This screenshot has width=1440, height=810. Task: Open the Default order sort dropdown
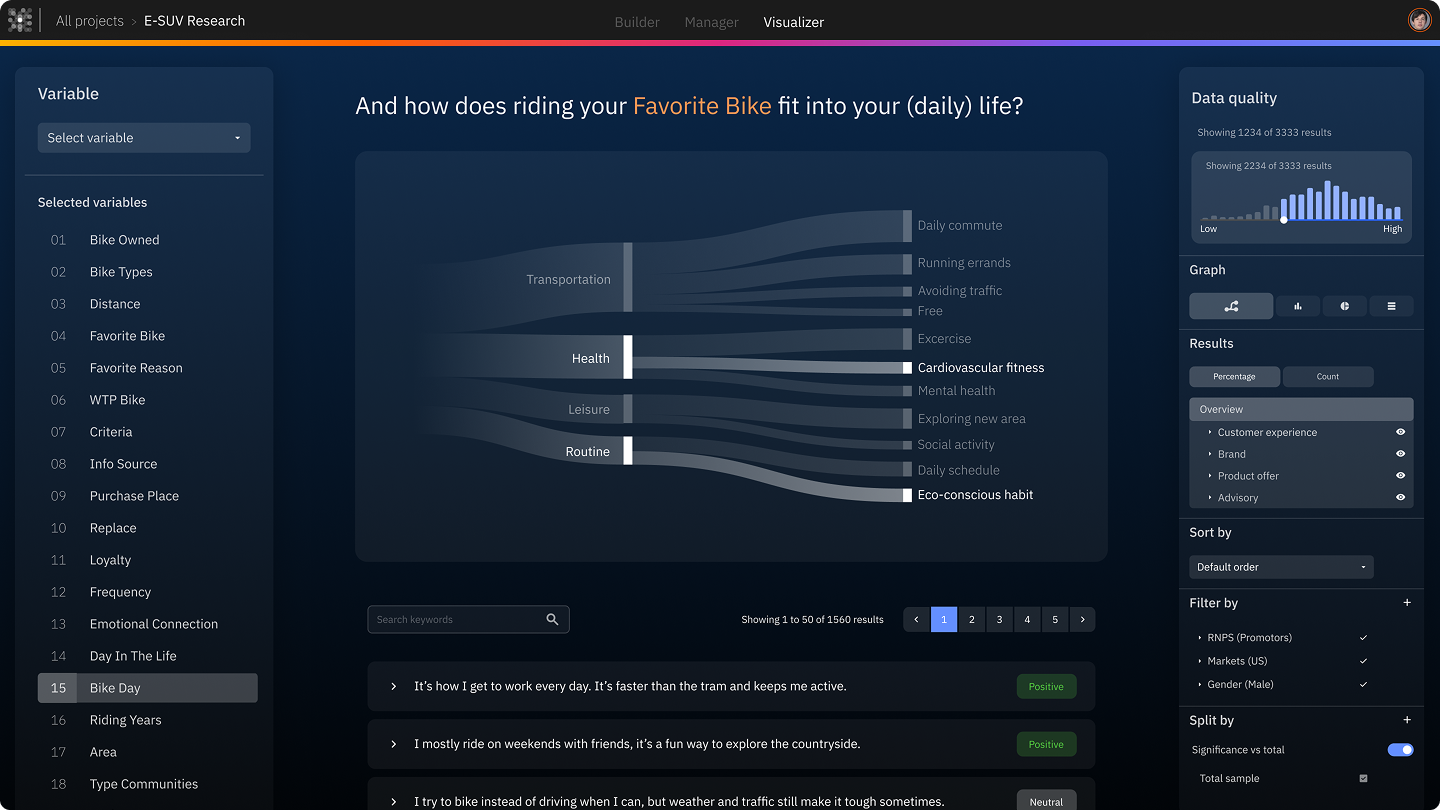click(1281, 566)
